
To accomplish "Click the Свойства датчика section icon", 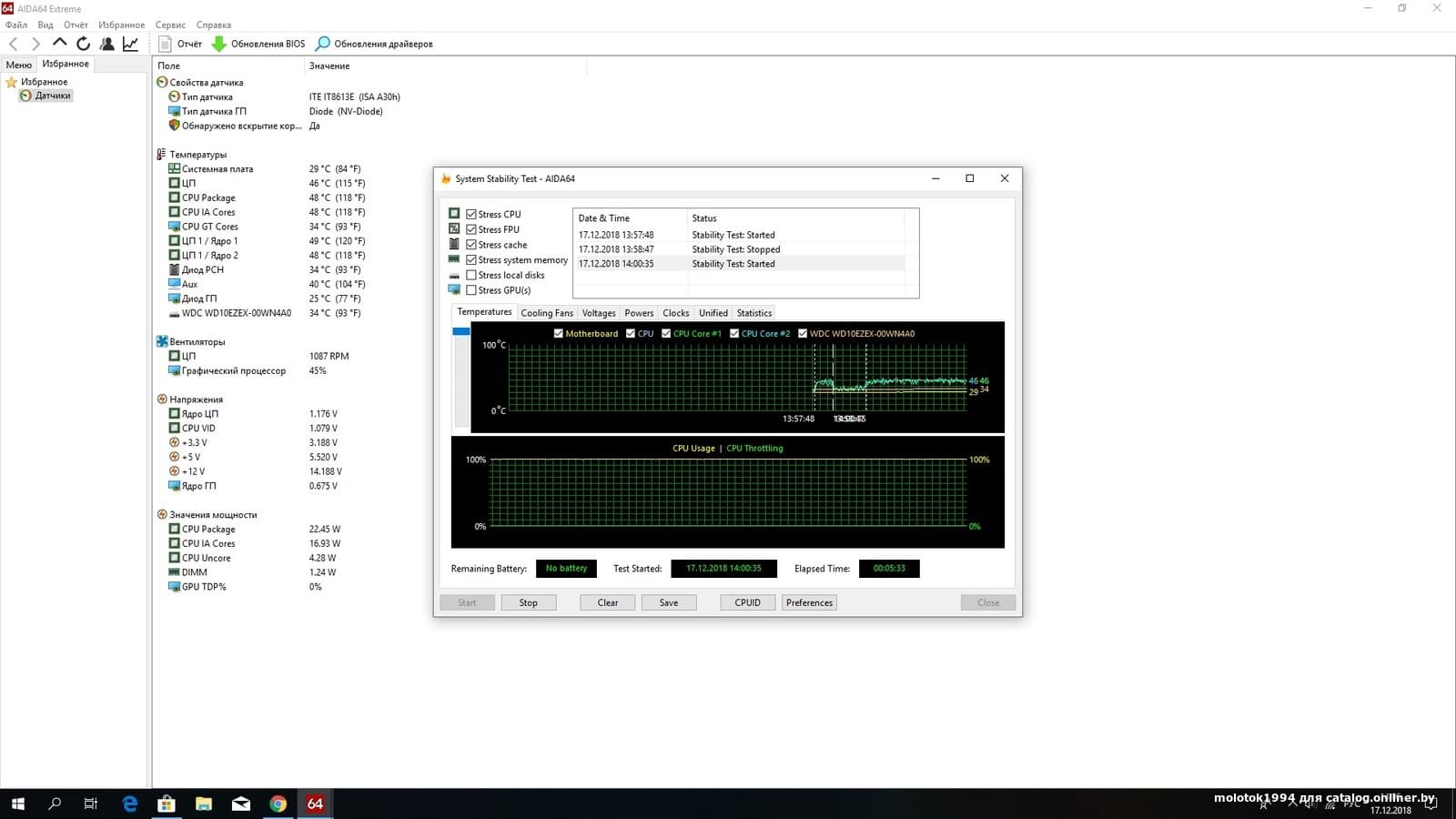I will click(x=162, y=82).
